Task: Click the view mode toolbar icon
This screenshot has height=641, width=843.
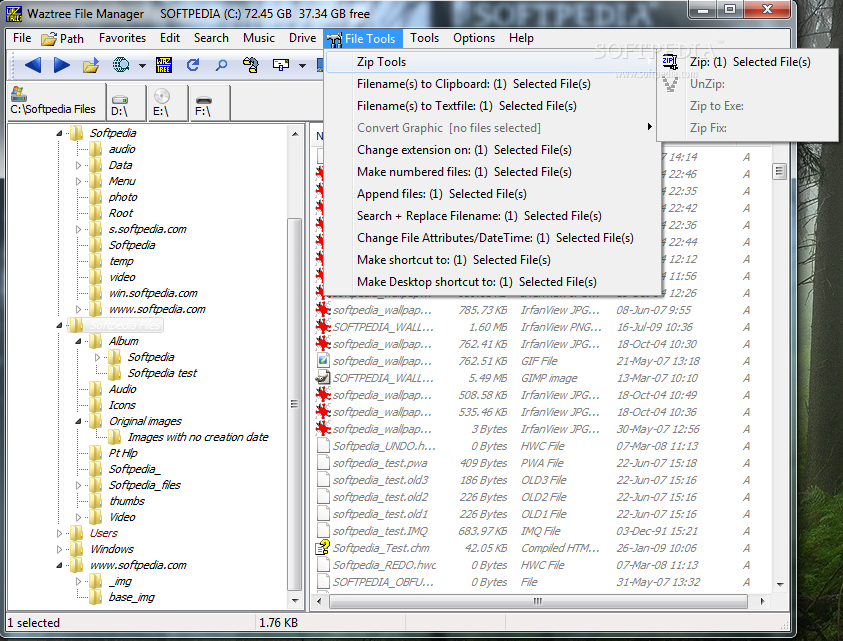Action: [281, 65]
